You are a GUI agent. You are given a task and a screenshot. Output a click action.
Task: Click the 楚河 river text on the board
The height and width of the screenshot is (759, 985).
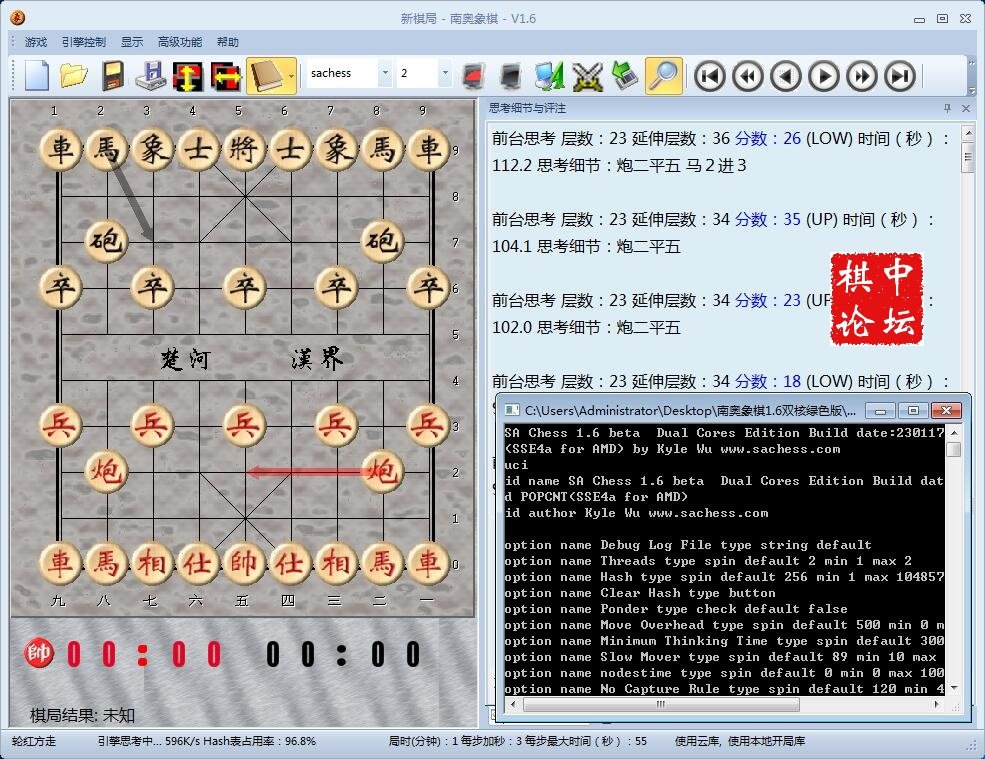185,359
